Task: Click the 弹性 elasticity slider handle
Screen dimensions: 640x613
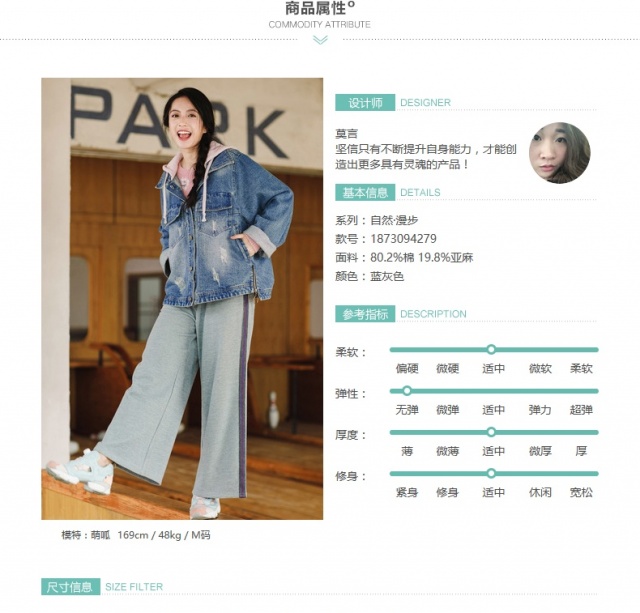Action: (407, 391)
